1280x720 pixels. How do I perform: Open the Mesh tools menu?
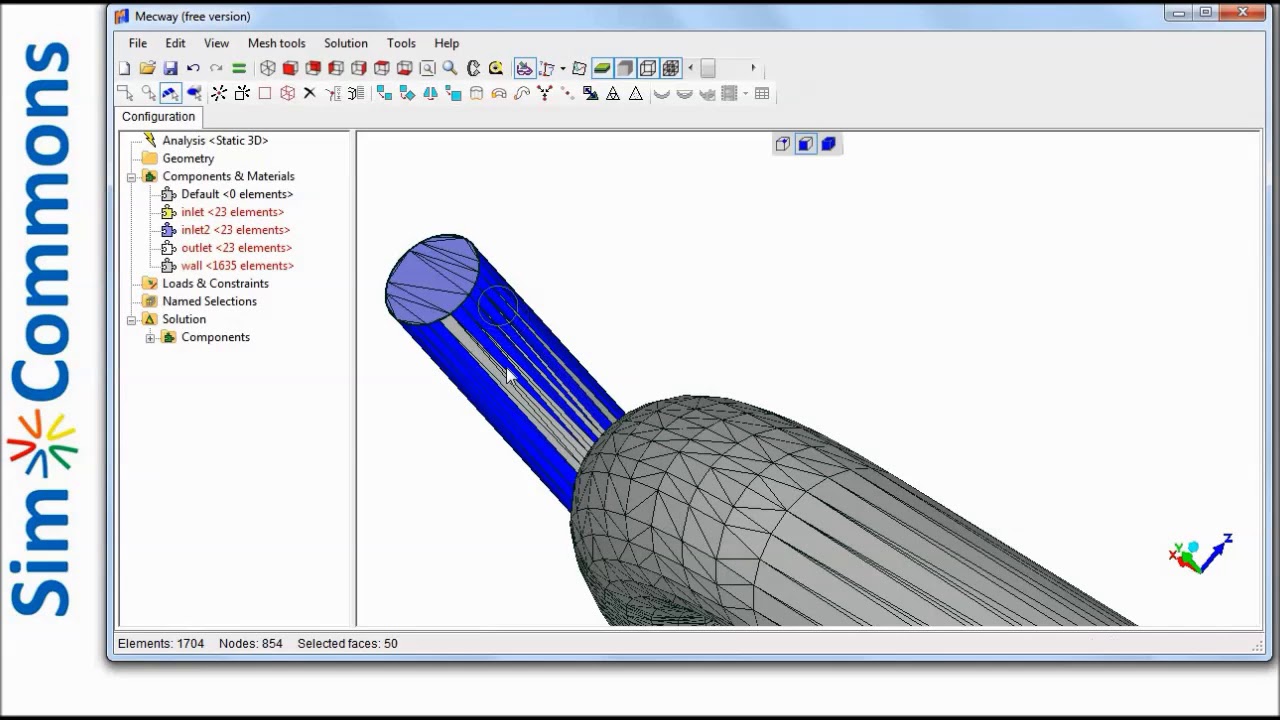277,43
